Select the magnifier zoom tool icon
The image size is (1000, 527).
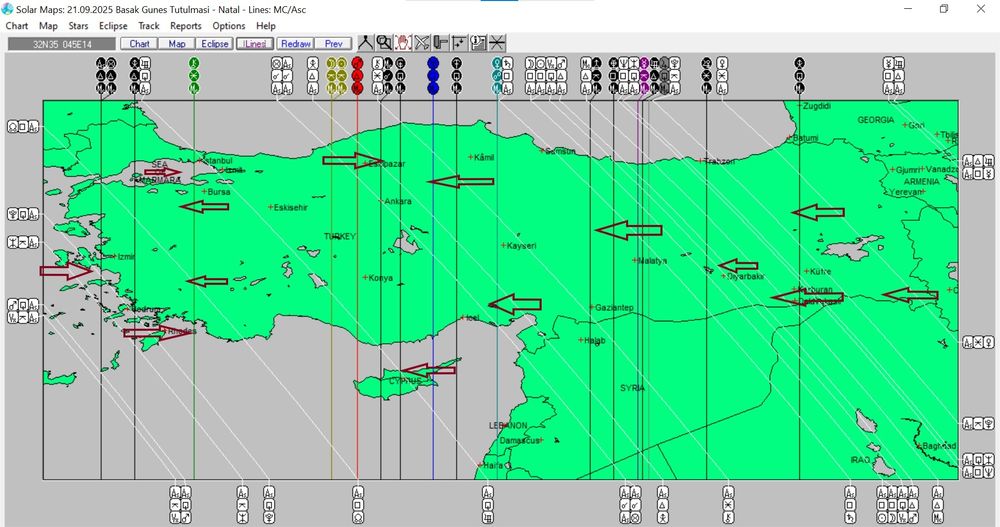tap(385, 43)
